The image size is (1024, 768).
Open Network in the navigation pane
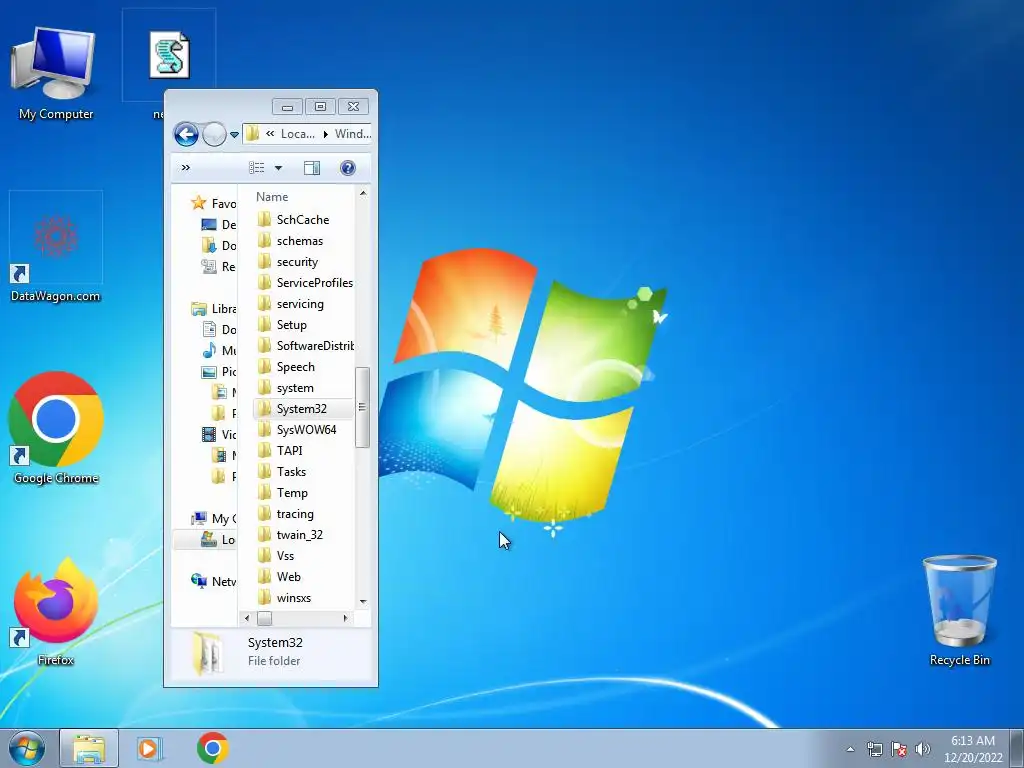pos(214,581)
